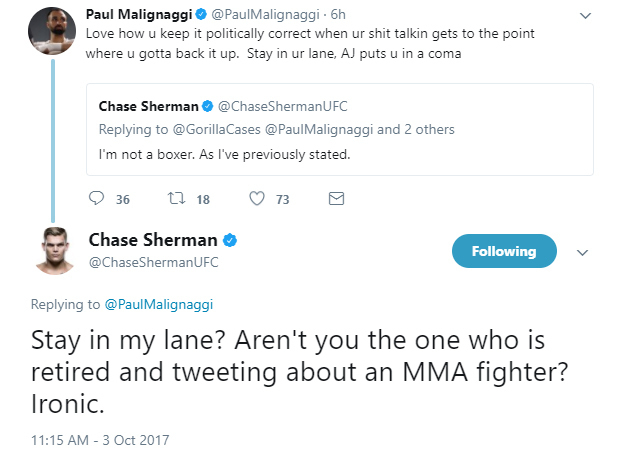
Task: Expand the options chevron on Paul's tweet
Action: tap(583, 17)
